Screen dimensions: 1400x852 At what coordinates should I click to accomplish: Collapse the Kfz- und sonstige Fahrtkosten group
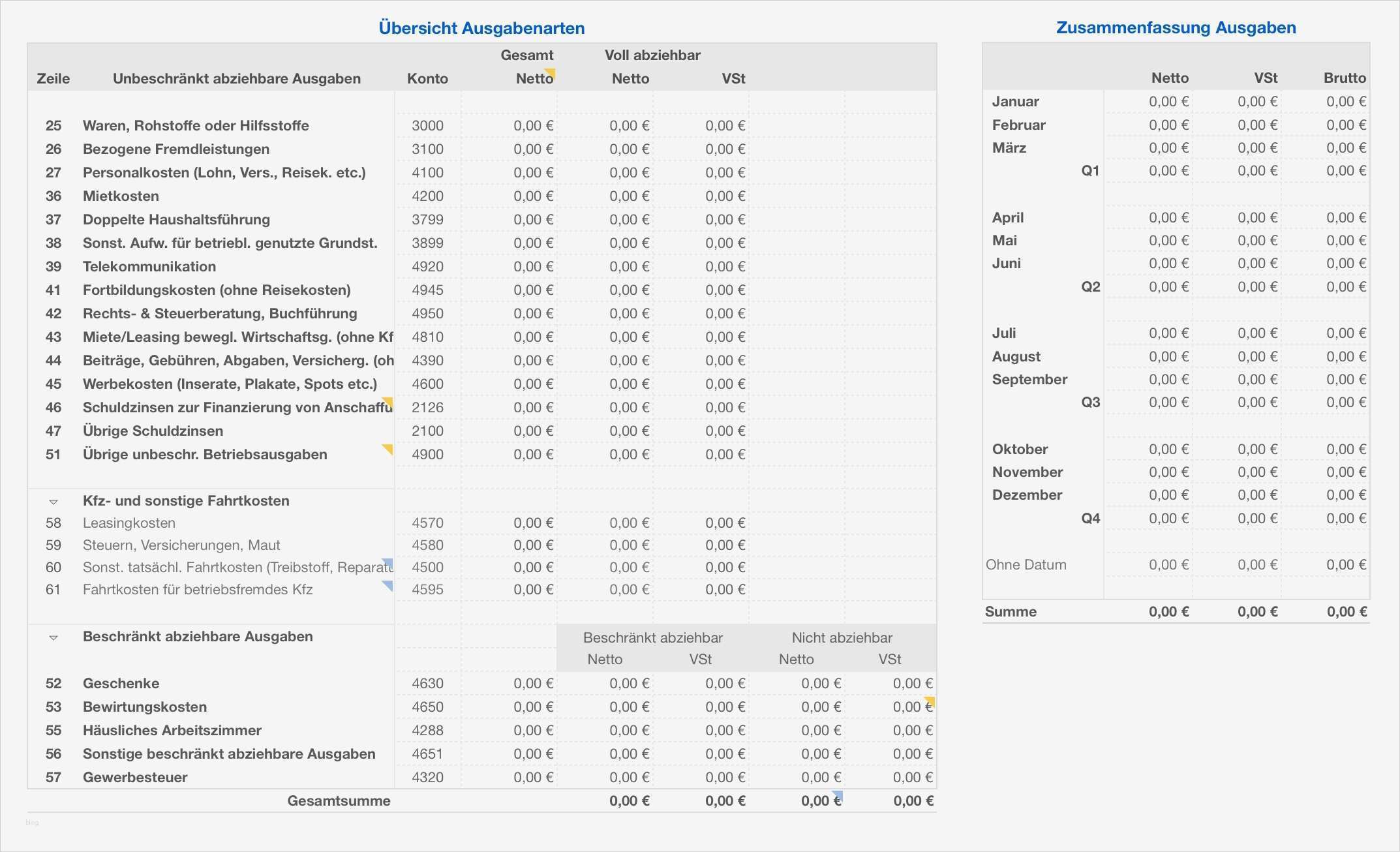click(53, 502)
